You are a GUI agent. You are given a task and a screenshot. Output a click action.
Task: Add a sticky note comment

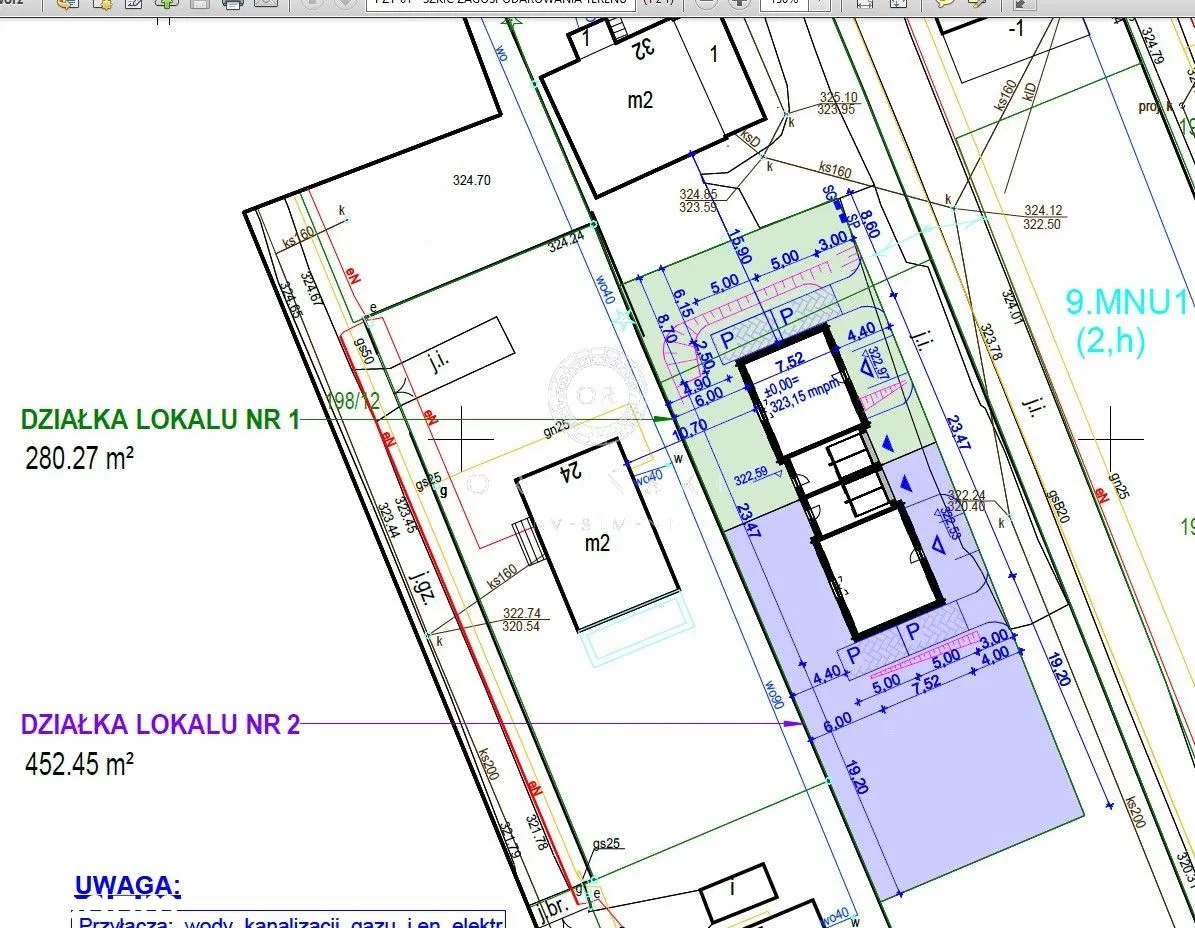pos(944,3)
